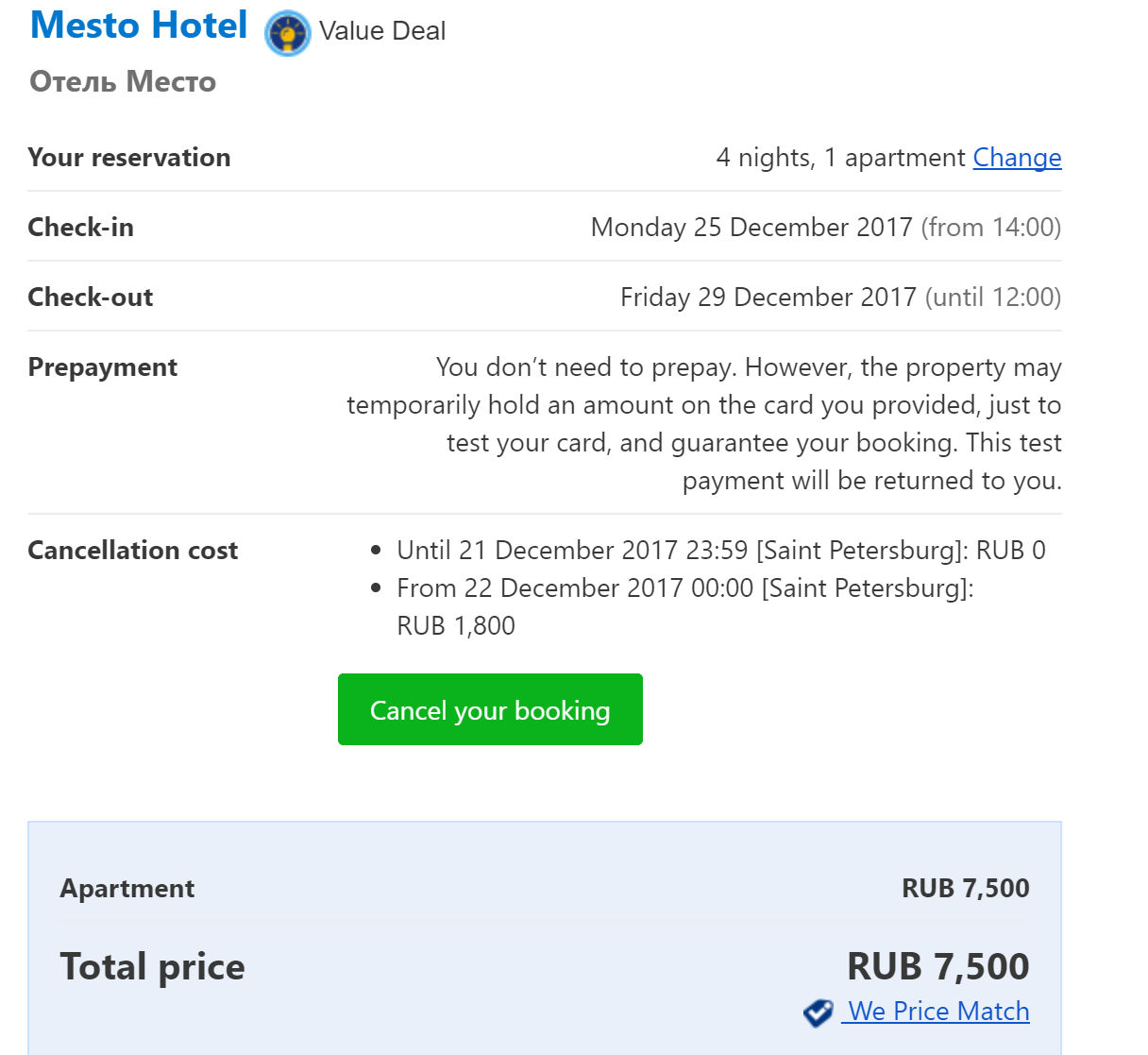Image resolution: width=1148 pixels, height=1055 pixels.
Task: Click the Prepayment section heading
Action: pos(102,367)
